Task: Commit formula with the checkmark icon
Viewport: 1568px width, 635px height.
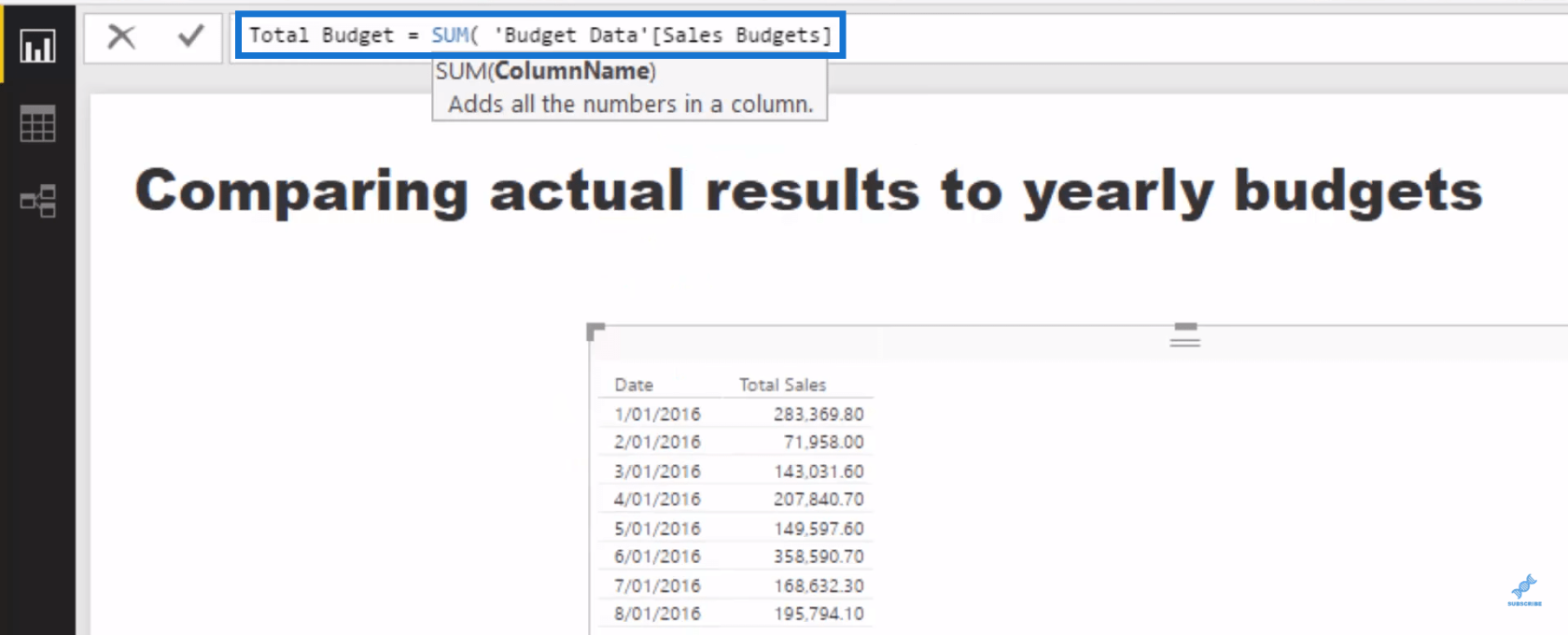Action: pos(190,36)
